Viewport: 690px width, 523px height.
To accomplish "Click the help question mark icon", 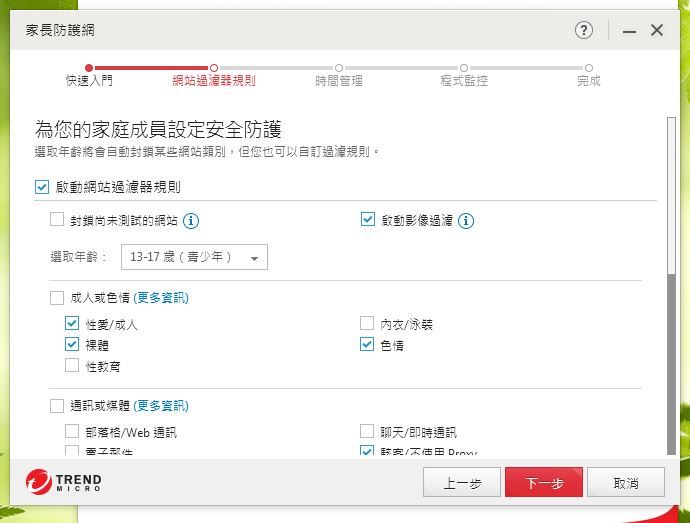I will click(x=584, y=30).
